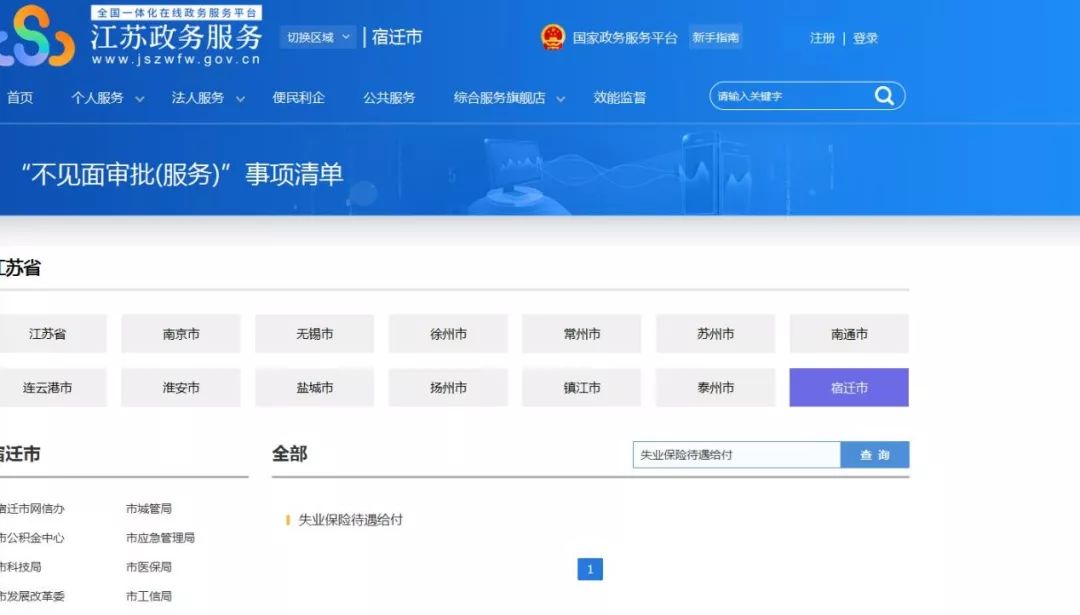
Task: Select the 南通市 region button
Action: tap(849, 333)
